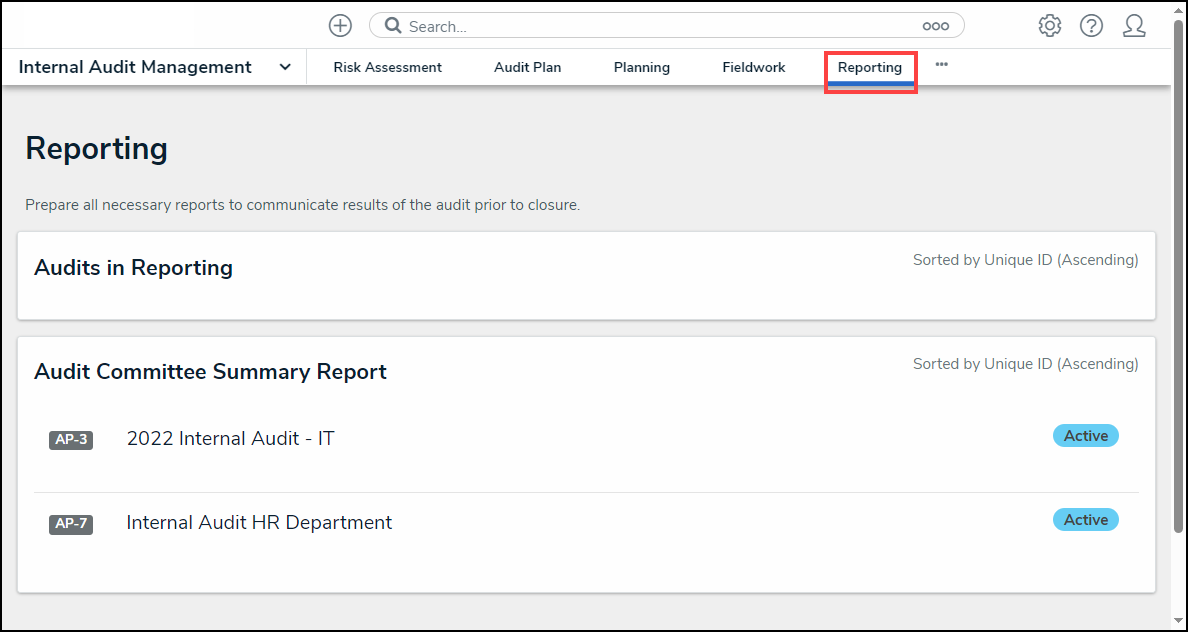This screenshot has height=632, width=1188.
Task: Click Active status on AP-3 row
Action: (1085, 436)
